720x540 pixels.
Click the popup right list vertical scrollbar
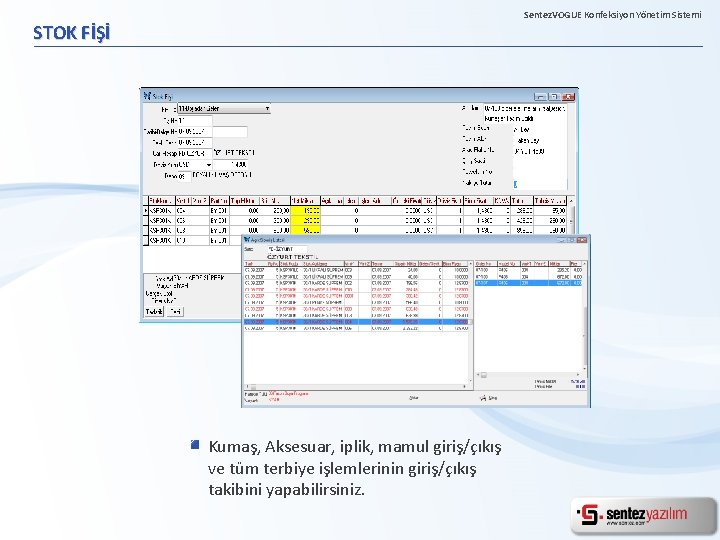pos(585,317)
